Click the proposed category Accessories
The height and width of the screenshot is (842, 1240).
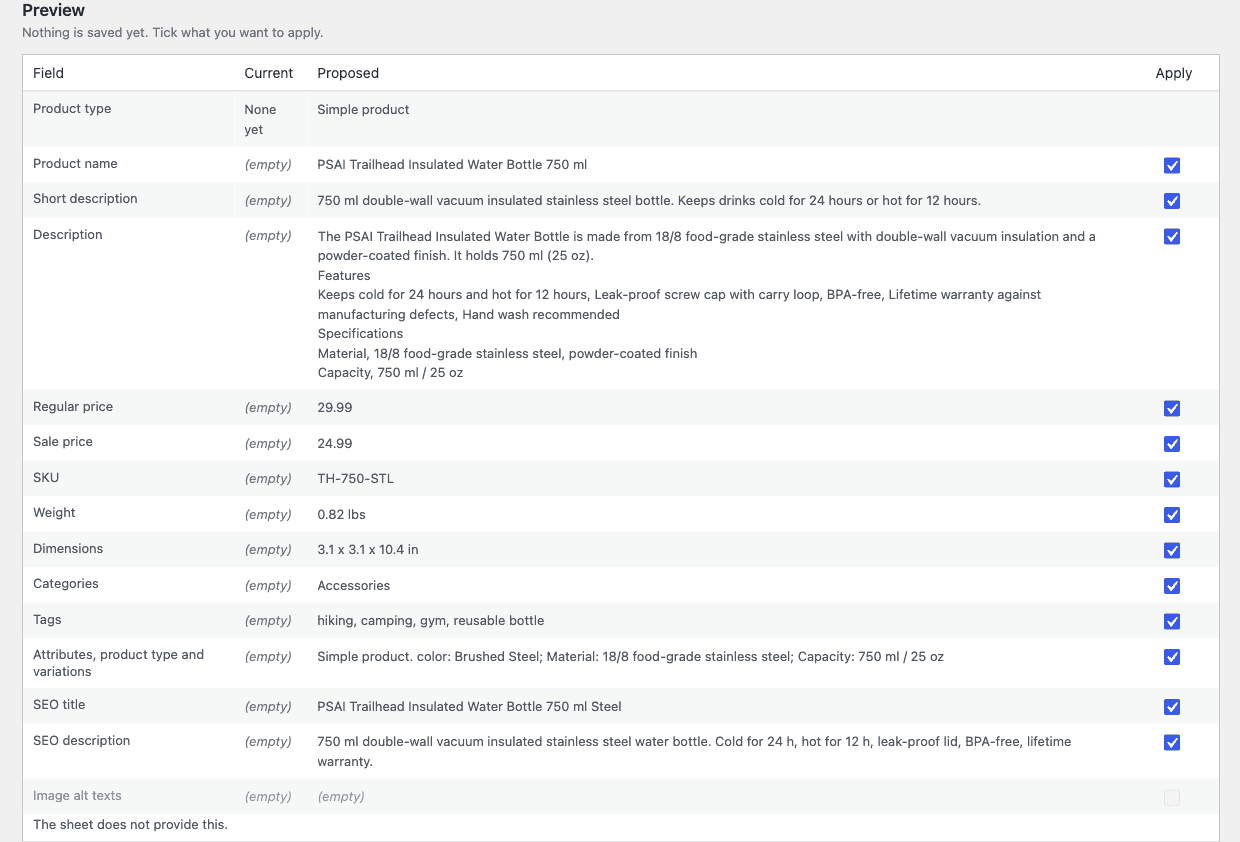pos(354,586)
